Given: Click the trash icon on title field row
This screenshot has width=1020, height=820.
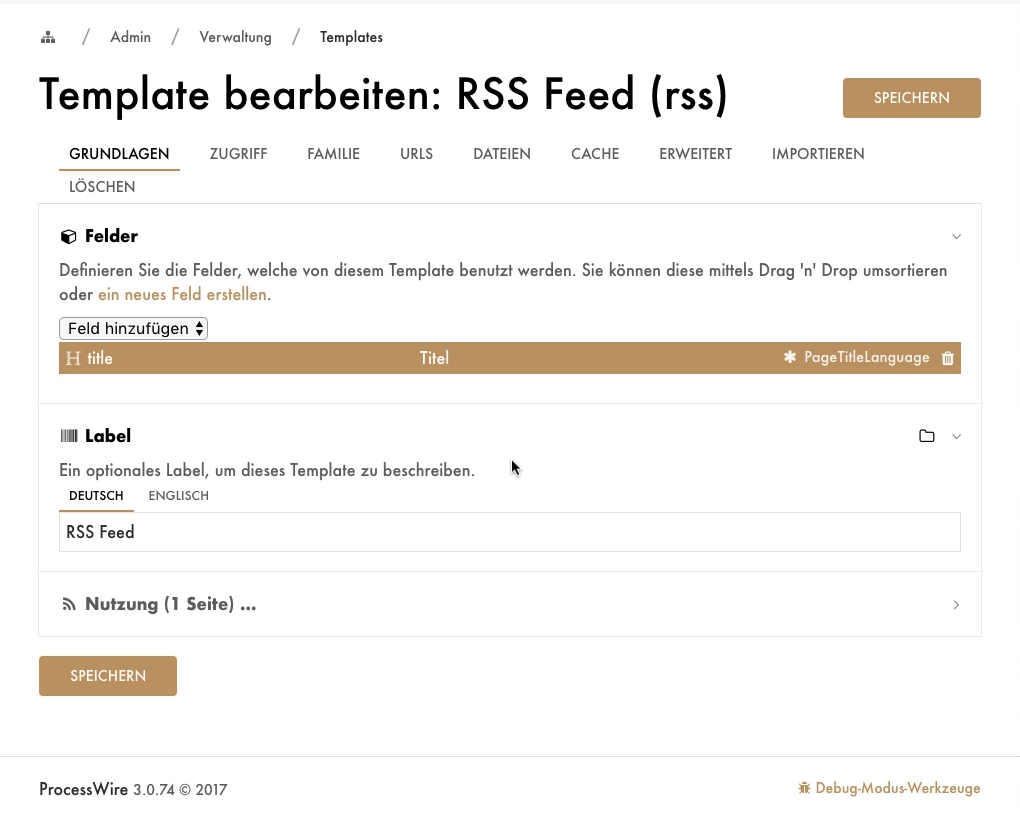Looking at the screenshot, I should pyautogui.click(x=948, y=358).
